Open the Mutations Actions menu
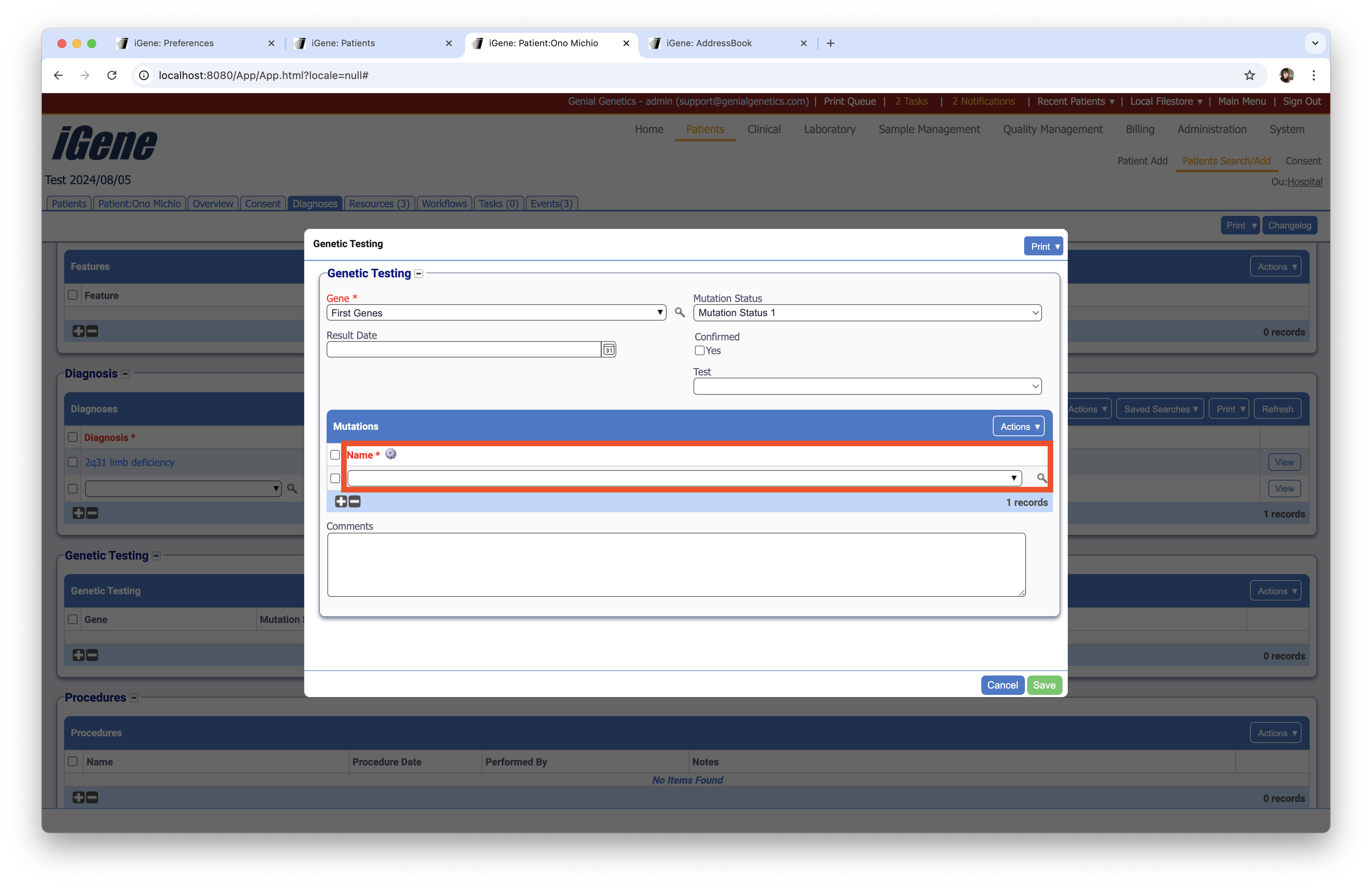 click(x=1018, y=426)
